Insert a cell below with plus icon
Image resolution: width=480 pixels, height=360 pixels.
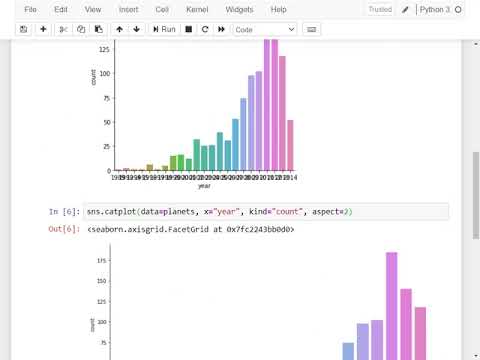point(43,29)
